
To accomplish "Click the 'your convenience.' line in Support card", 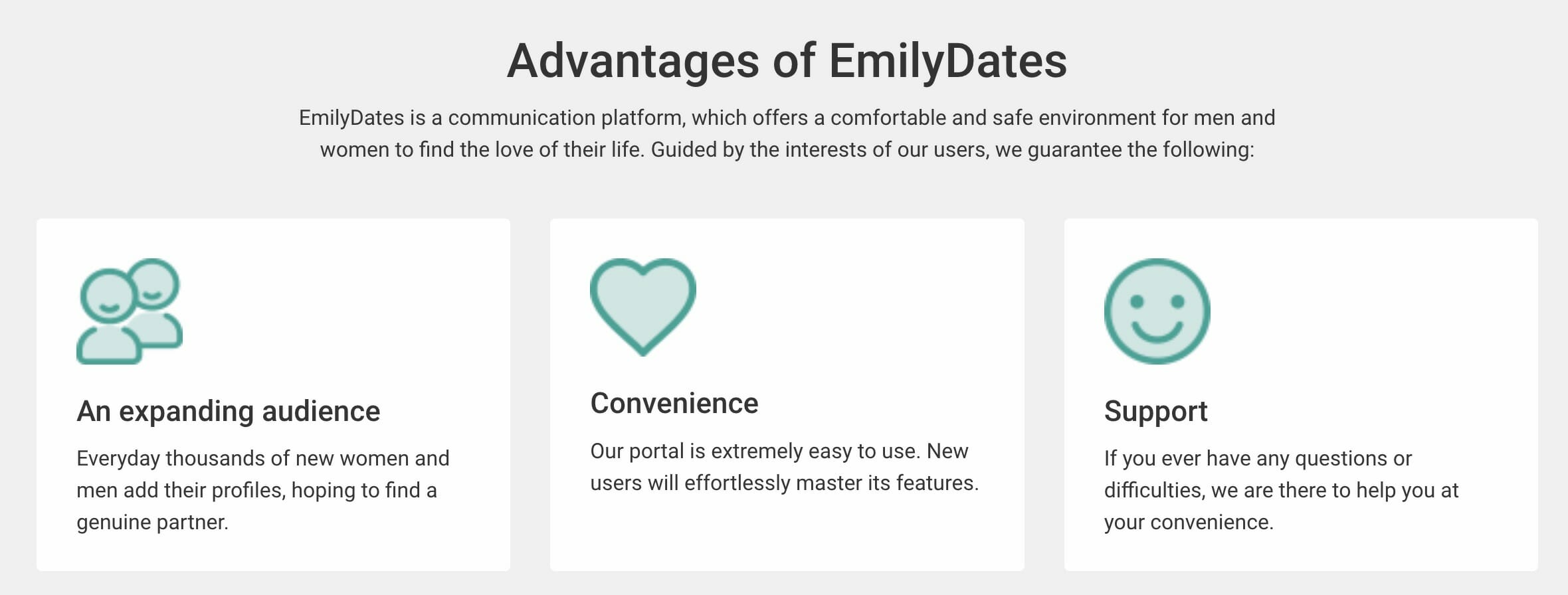I will pos(1189,523).
